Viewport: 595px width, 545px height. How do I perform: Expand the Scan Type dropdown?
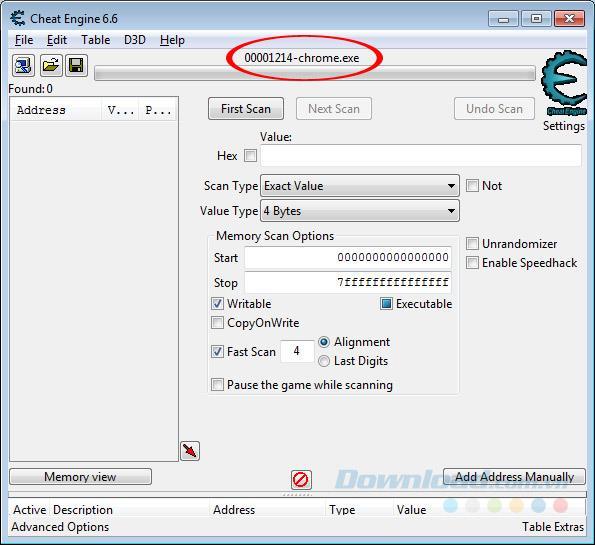(x=360, y=186)
